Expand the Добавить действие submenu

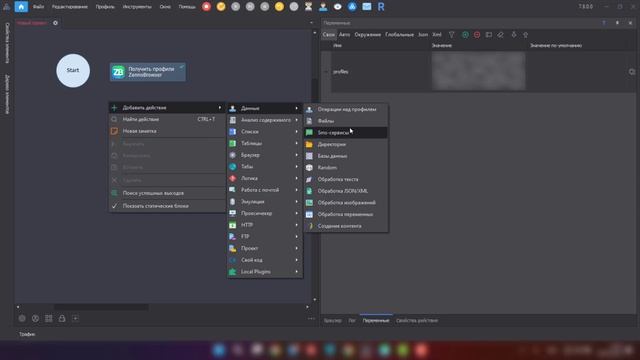tap(167, 108)
